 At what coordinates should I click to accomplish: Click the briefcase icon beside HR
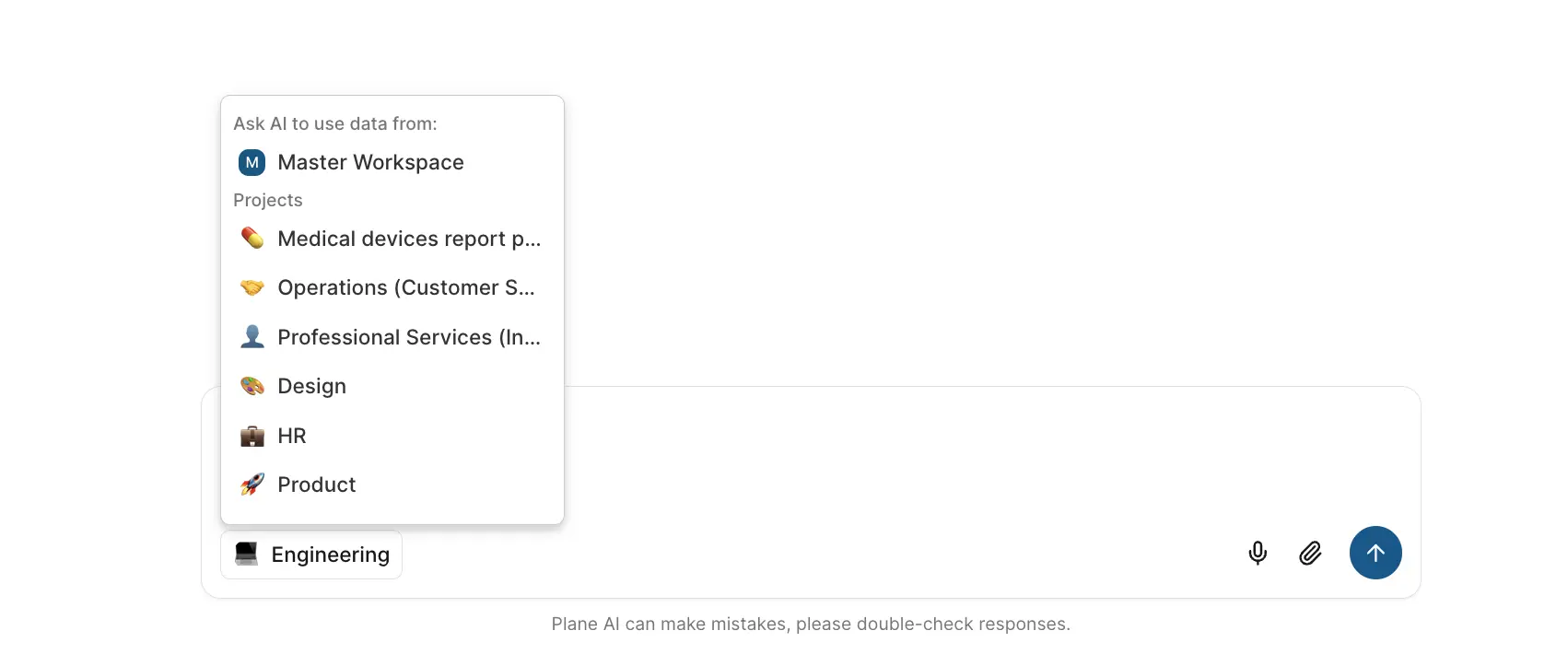click(x=252, y=436)
